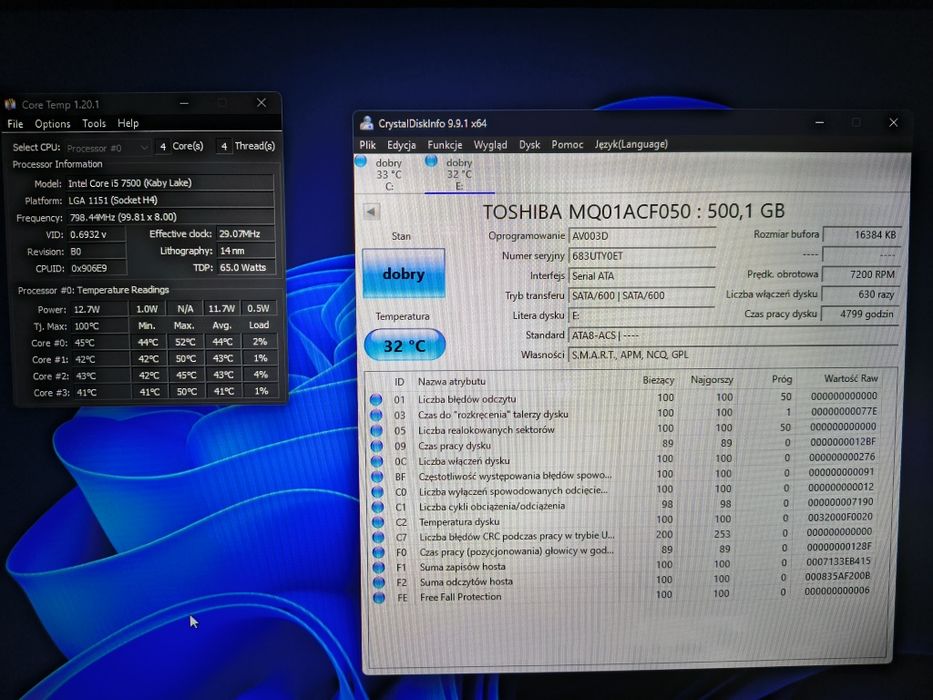Click the Bieżący column header
This screenshot has height=700, width=933.
click(x=658, y=380)
